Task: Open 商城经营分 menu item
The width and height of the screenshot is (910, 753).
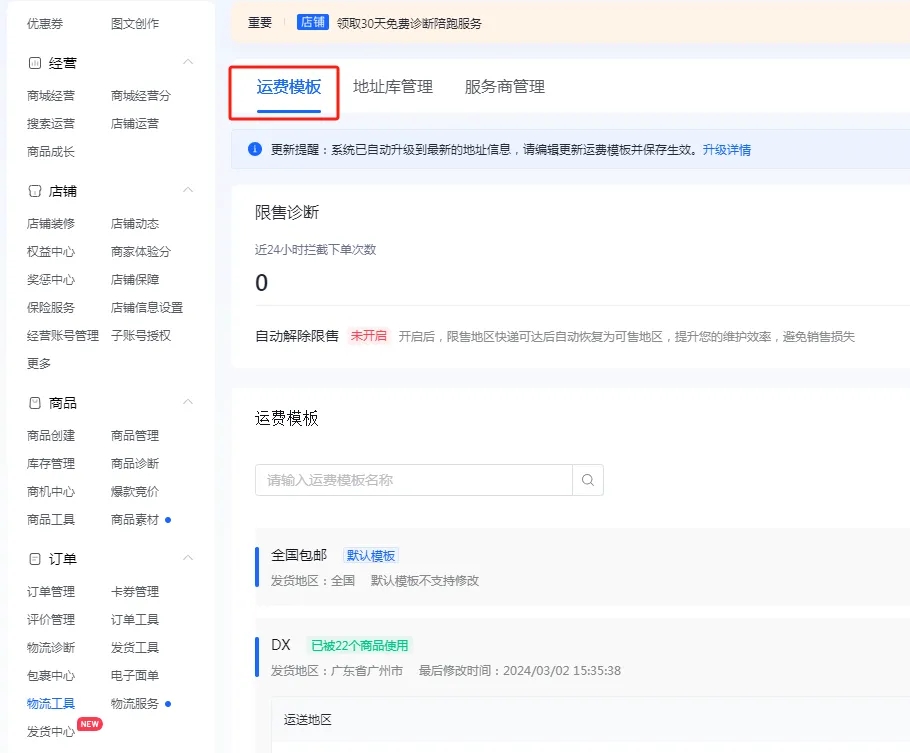Action: pyautogui.click(x=140, y=96)
